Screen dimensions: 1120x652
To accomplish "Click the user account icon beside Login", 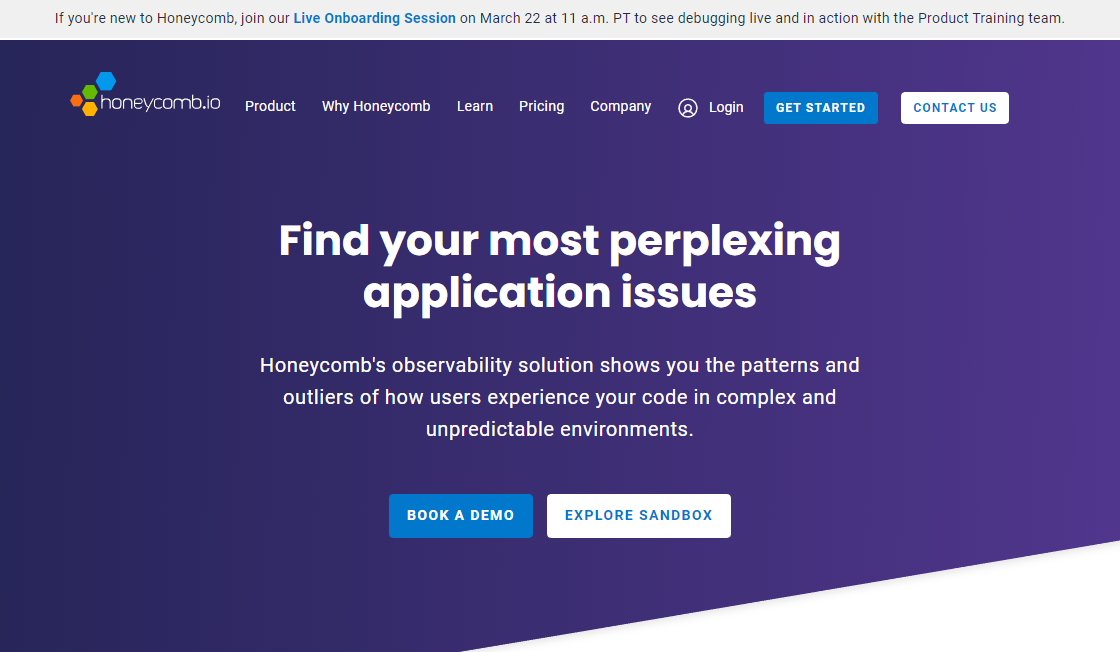I will point(687,108).
